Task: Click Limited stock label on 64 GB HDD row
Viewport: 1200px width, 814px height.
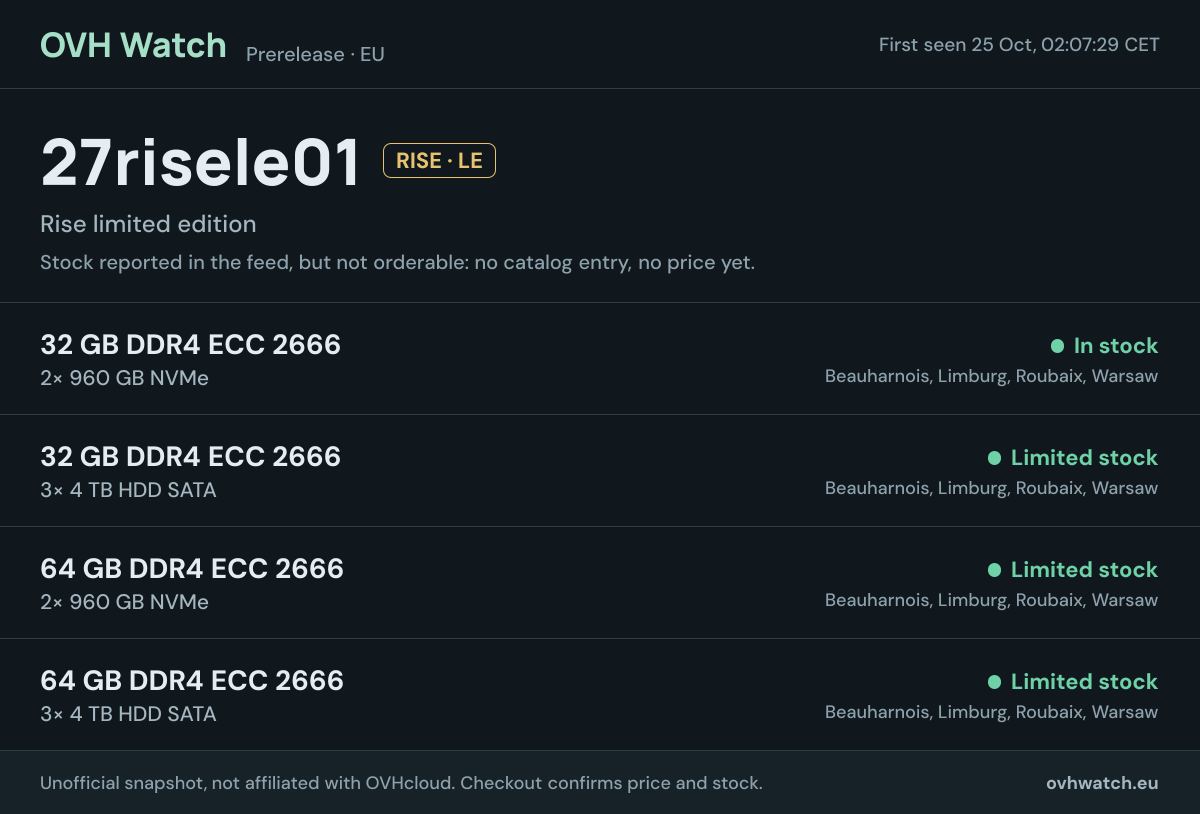Action: 1084,682
